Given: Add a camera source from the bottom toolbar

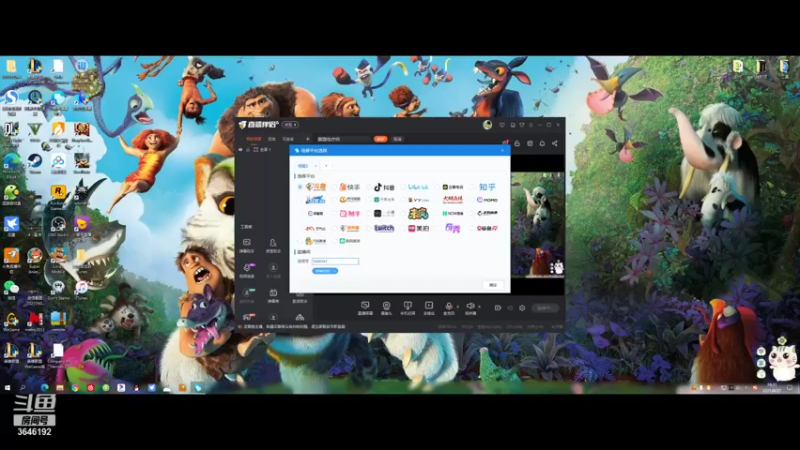Looking at the screenshot, I should pyautogui.click(x=386, y=308).
